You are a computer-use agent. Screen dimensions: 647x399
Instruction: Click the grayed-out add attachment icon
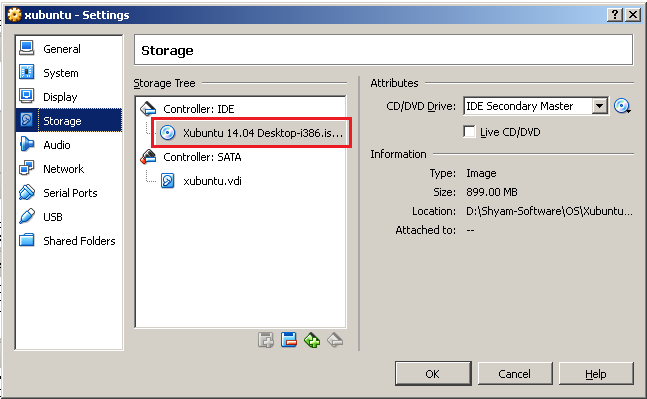pyautogui.click(x=266, y=340)
